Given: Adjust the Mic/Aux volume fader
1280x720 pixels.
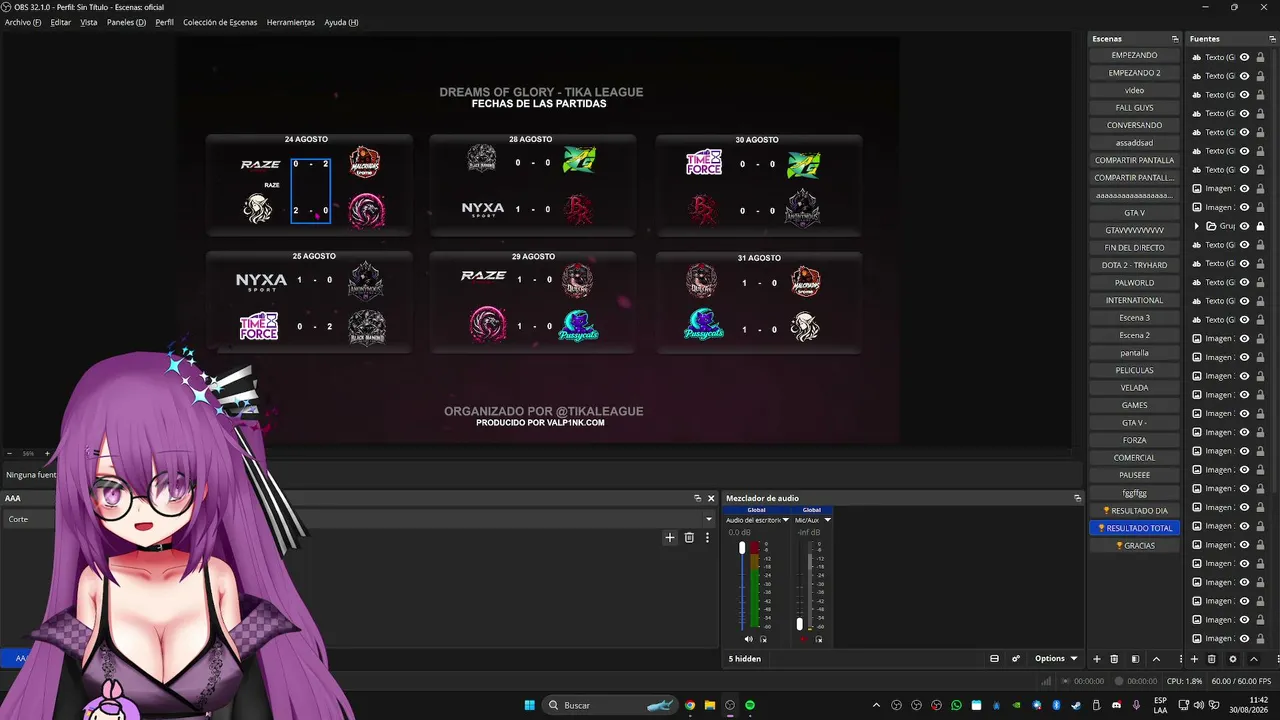Looking at the screenshot, I should pos(799,624).
